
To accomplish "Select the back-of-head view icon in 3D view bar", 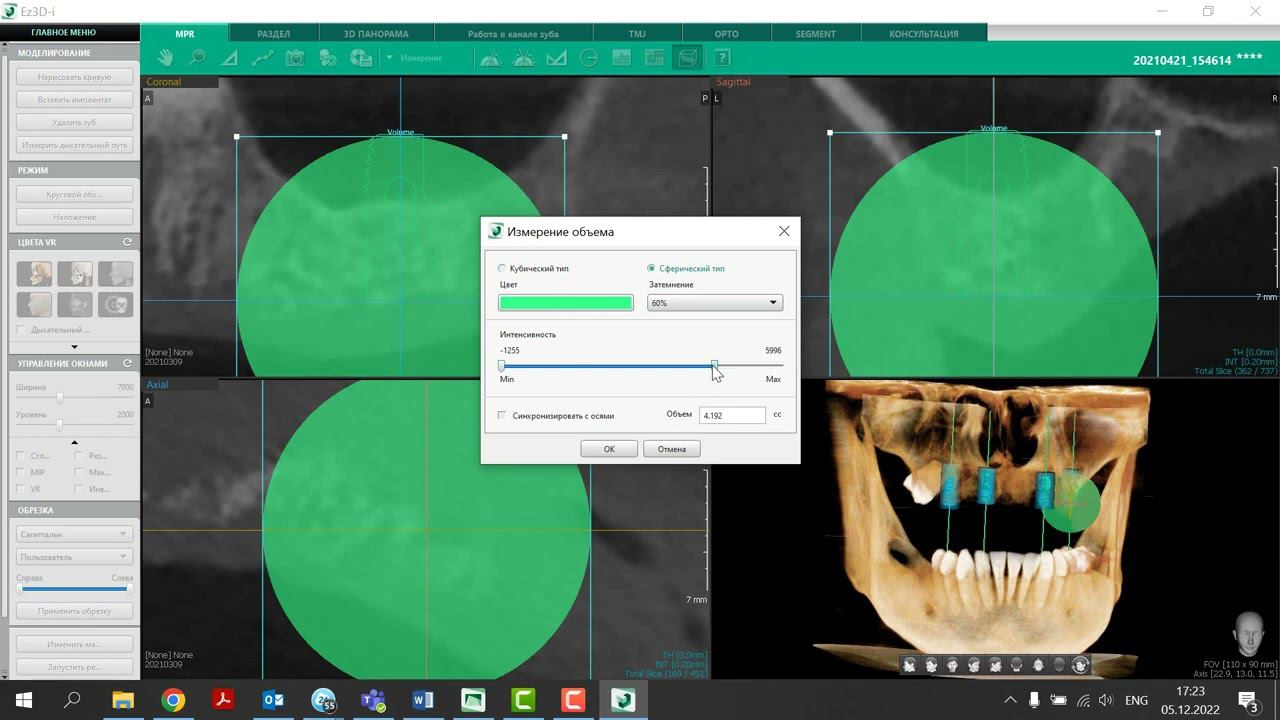I will coord(1017,665).
